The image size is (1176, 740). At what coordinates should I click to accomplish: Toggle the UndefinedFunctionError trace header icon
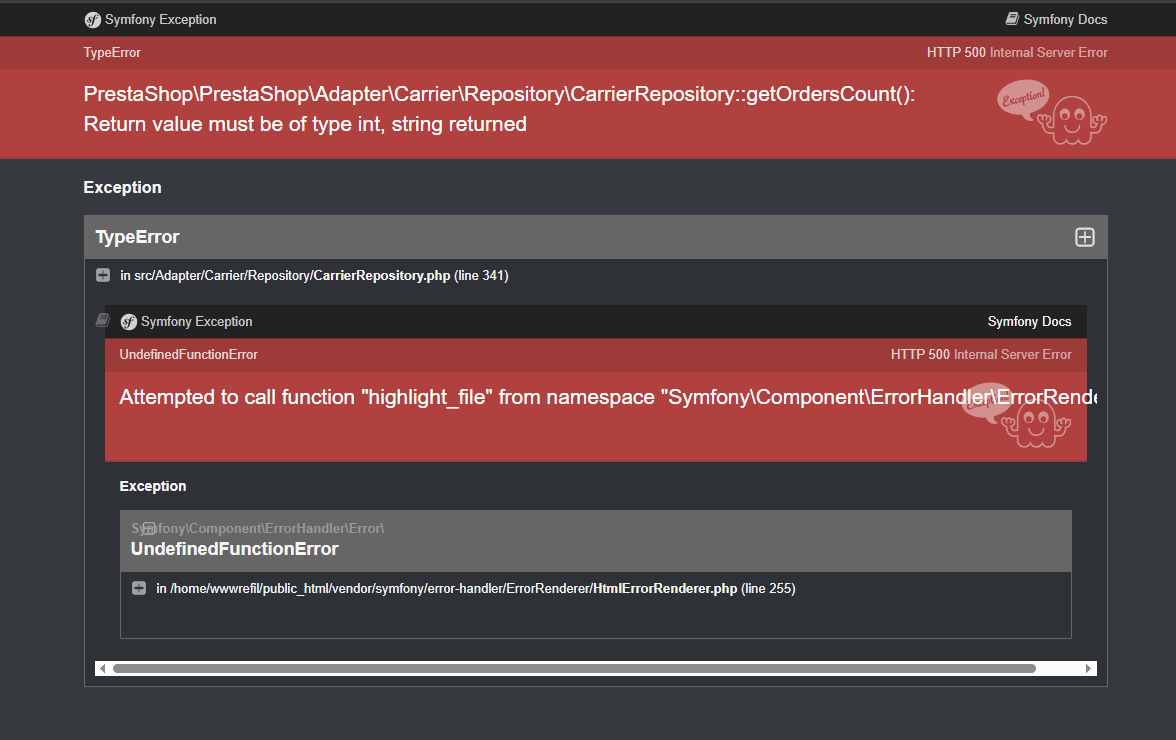pyautogui.click(x=148, y=528)
